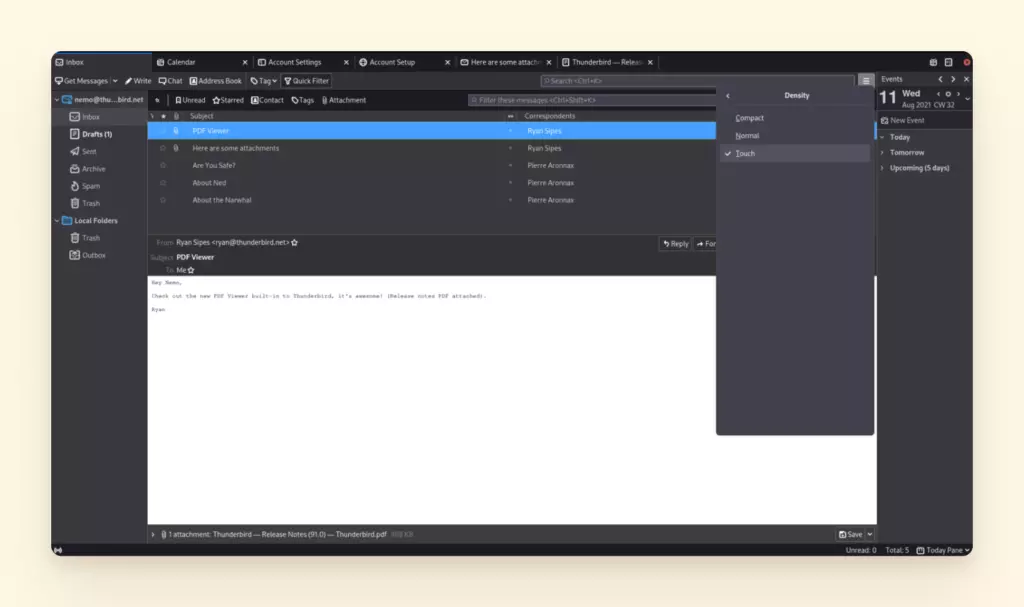Toggle the Starred quick filter
The height and width of the screenshot is (607, 1024).
(x=228, y=100)
